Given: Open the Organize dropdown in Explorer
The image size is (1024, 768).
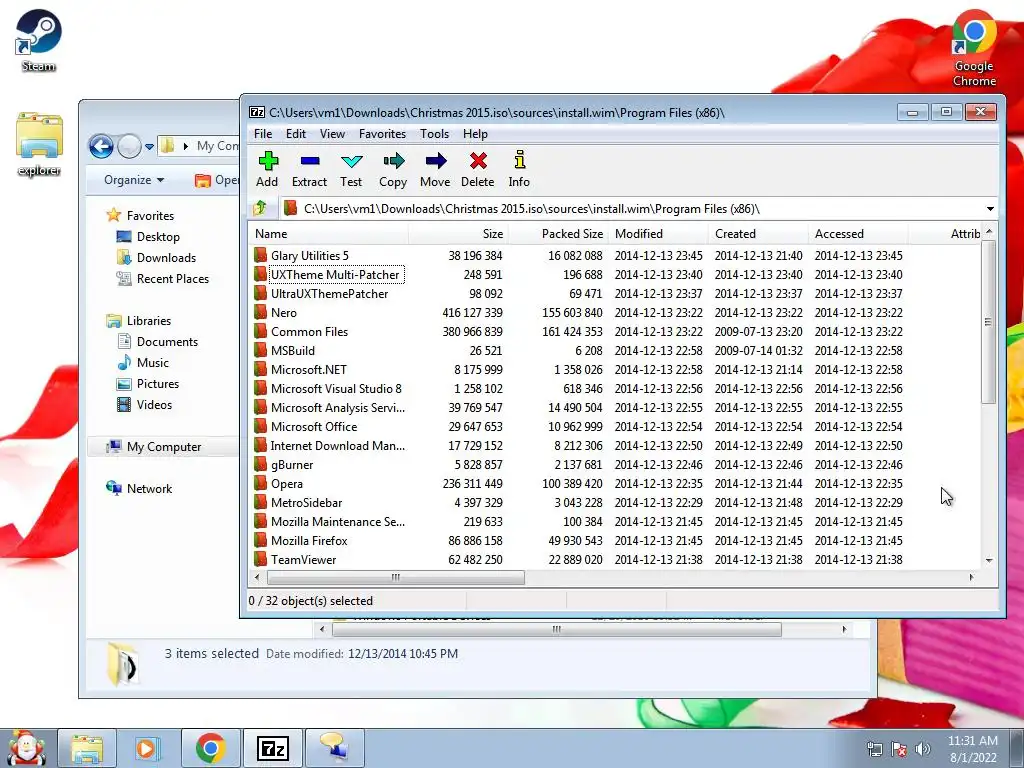Looking at the screenshot, I should [x=134, y=180].
